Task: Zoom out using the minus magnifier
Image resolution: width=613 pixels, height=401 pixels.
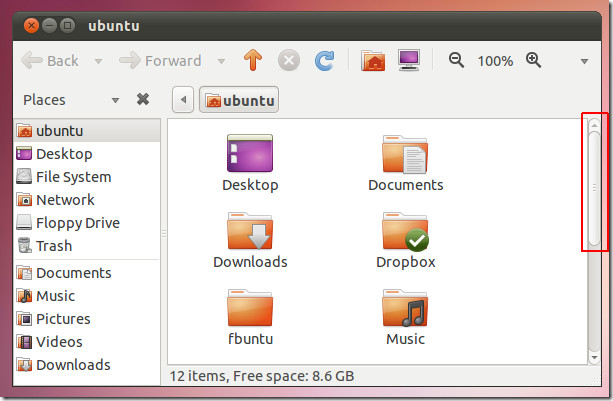Action: 457,61
